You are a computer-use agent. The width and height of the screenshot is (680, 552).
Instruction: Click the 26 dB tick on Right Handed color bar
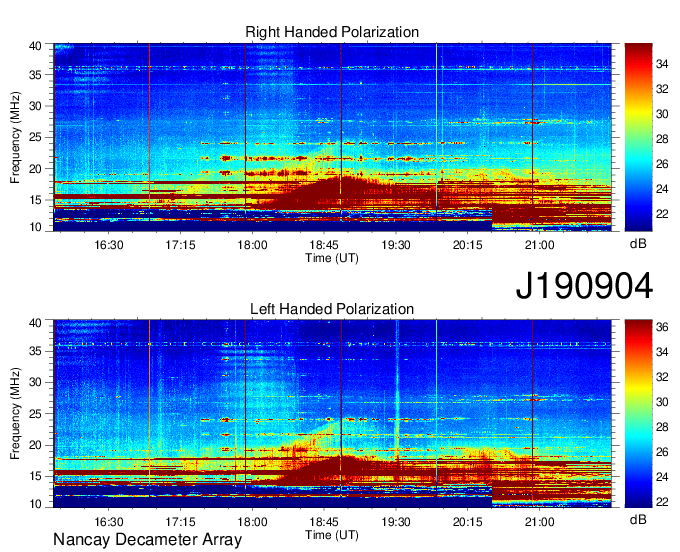pos(662,164)
